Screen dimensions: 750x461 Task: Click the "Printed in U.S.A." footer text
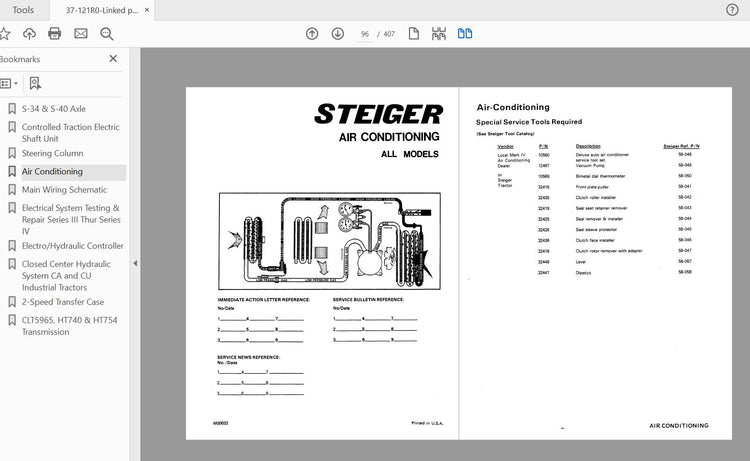427,423
